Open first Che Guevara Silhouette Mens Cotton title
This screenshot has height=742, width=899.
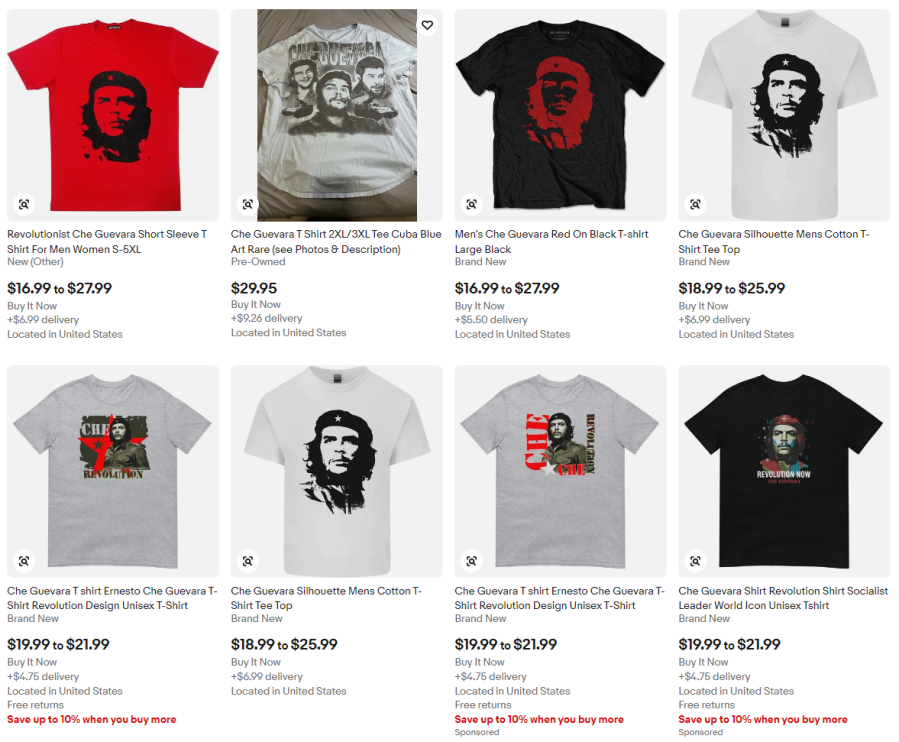click(x=774, y=241)
